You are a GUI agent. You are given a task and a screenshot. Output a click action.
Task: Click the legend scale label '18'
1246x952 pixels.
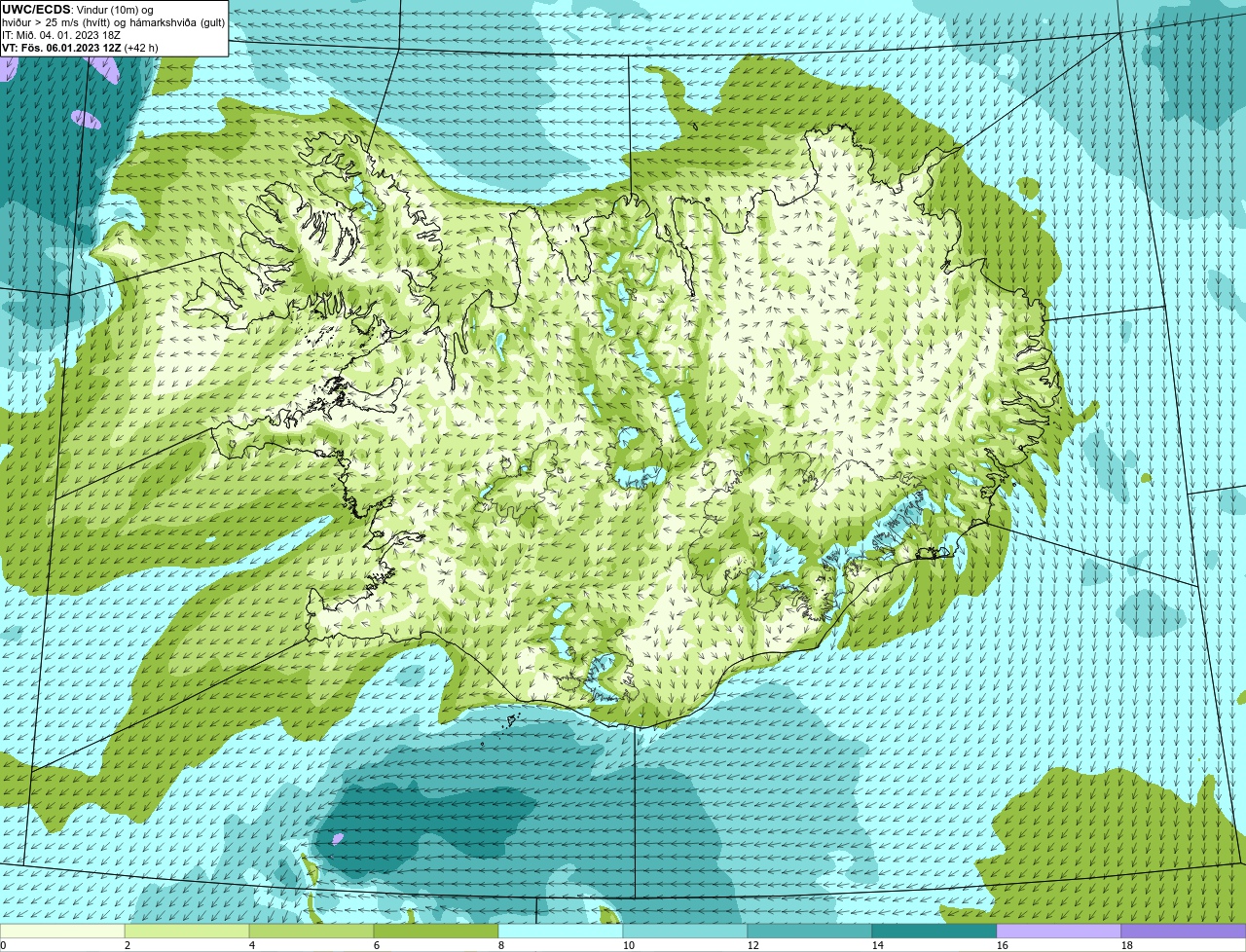pyautogui.click(x=1127, y=945)
